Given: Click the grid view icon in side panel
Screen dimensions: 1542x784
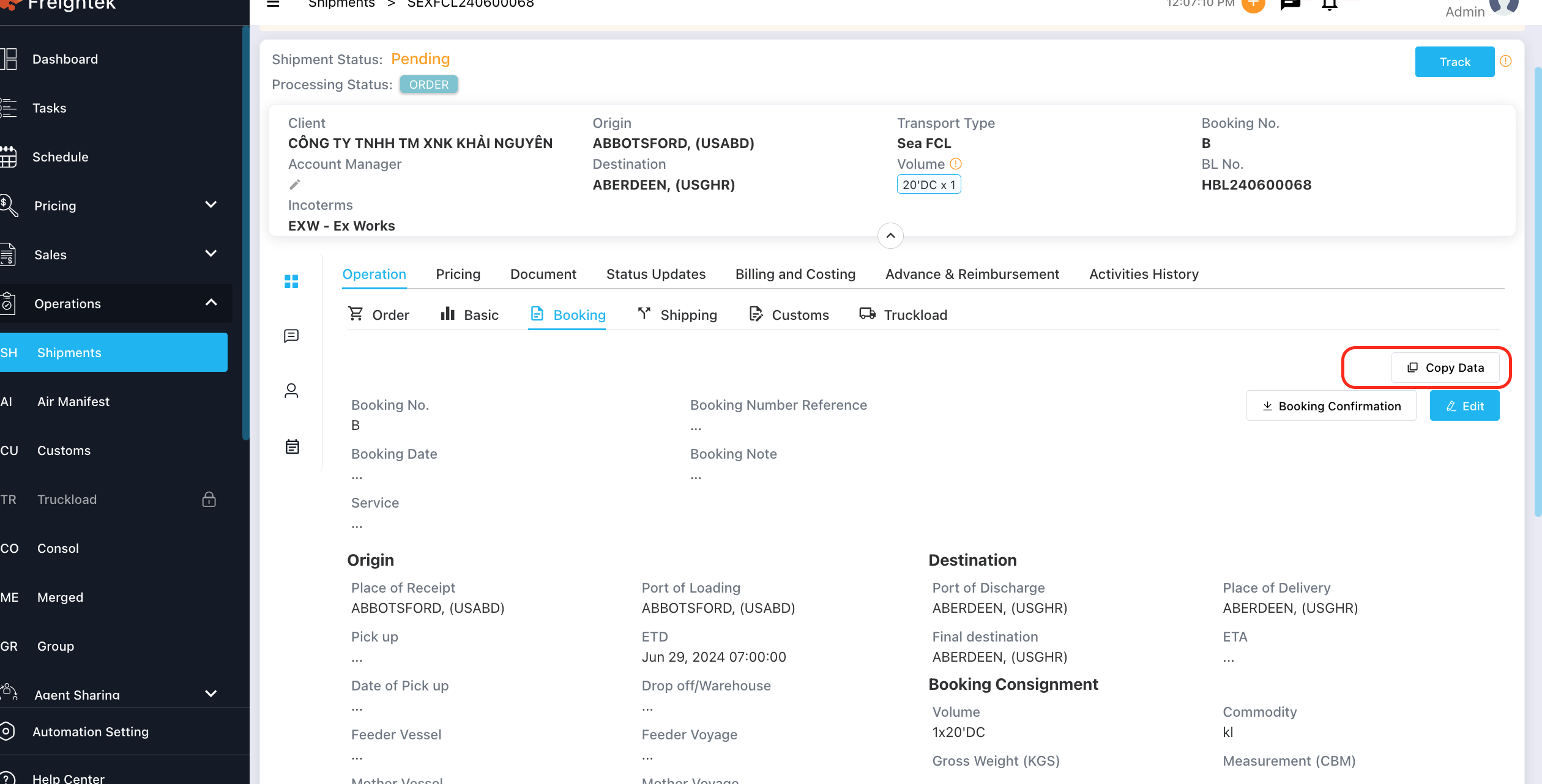Looking at the screenshot, I should (291, 281).
